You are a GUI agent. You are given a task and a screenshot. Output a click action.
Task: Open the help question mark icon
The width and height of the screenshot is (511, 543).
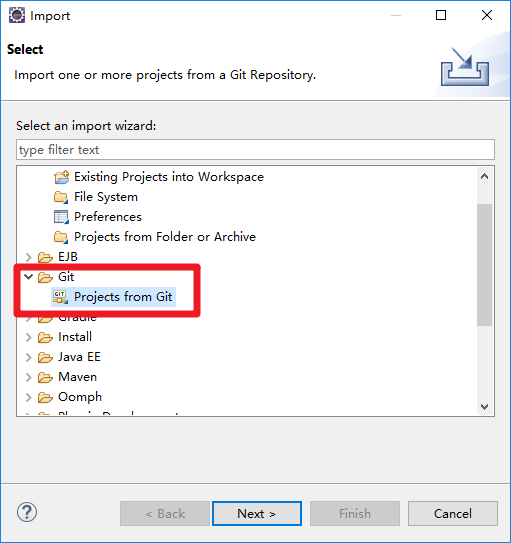coord(27,512)
